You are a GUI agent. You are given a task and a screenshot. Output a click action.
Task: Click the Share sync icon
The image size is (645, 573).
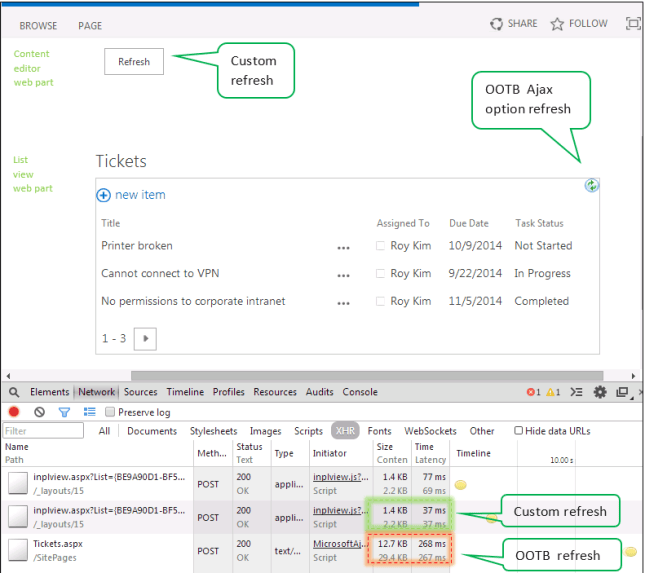(496, 24)
